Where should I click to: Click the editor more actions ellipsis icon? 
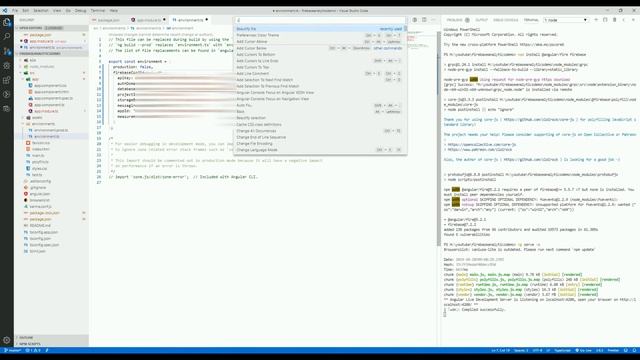point(433,20)
